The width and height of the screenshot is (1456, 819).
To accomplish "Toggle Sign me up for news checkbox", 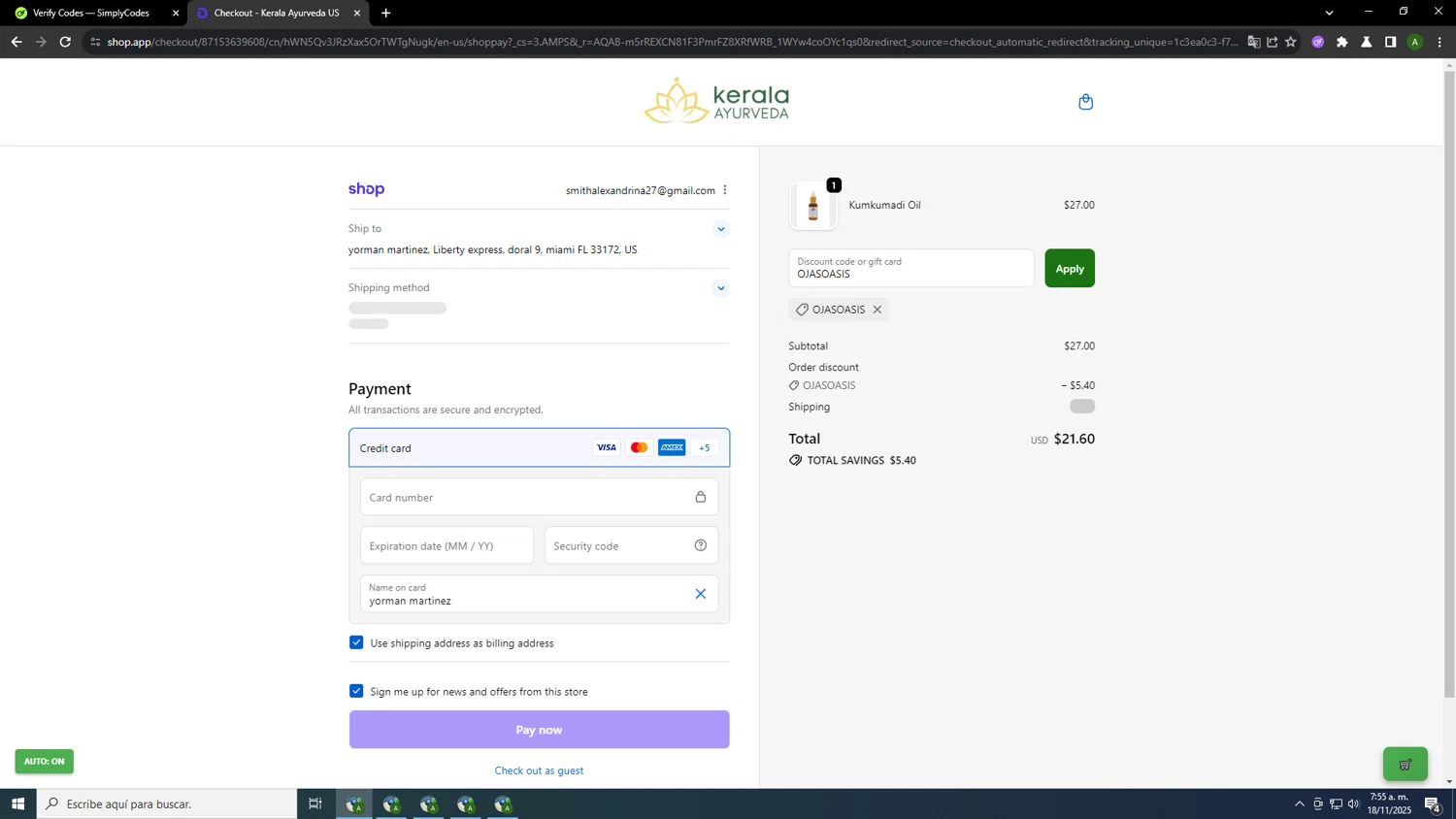I will [356, 691].
